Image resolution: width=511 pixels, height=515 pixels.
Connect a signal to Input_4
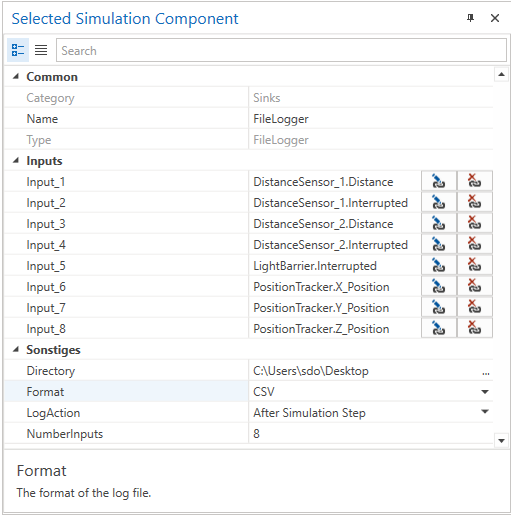click(x=439, y=244)
